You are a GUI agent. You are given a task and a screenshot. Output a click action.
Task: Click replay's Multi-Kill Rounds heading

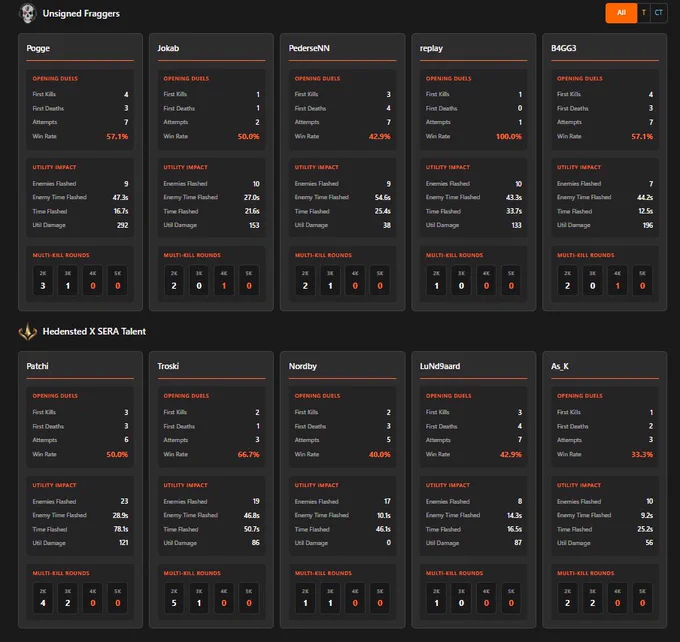click(x=454, y=255)
